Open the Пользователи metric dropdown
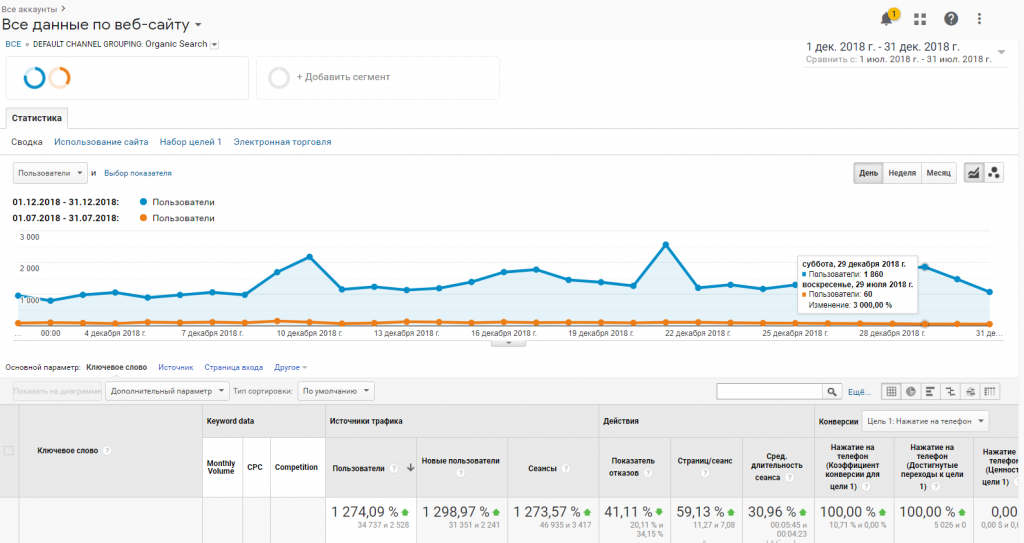Viewport: 1024px width, 543px height. 51,173
